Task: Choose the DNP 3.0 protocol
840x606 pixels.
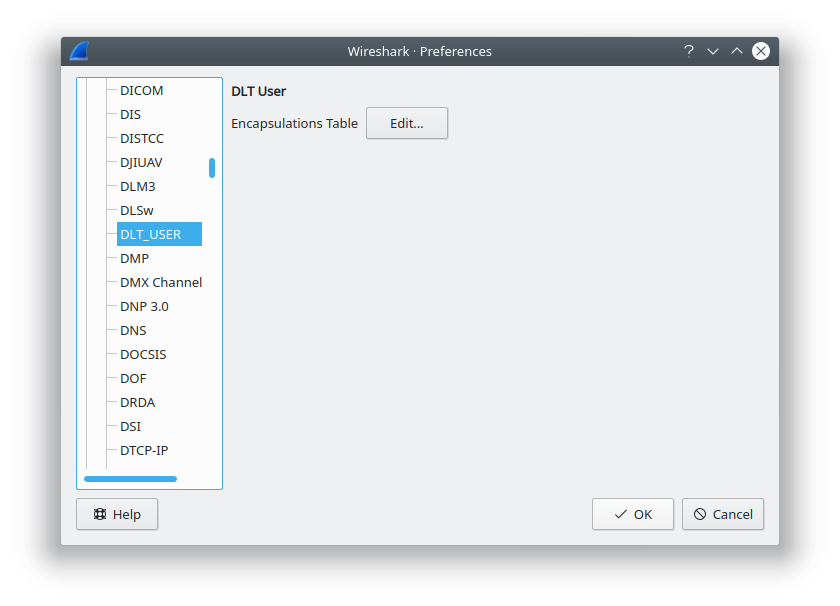Action: point(144,306)
